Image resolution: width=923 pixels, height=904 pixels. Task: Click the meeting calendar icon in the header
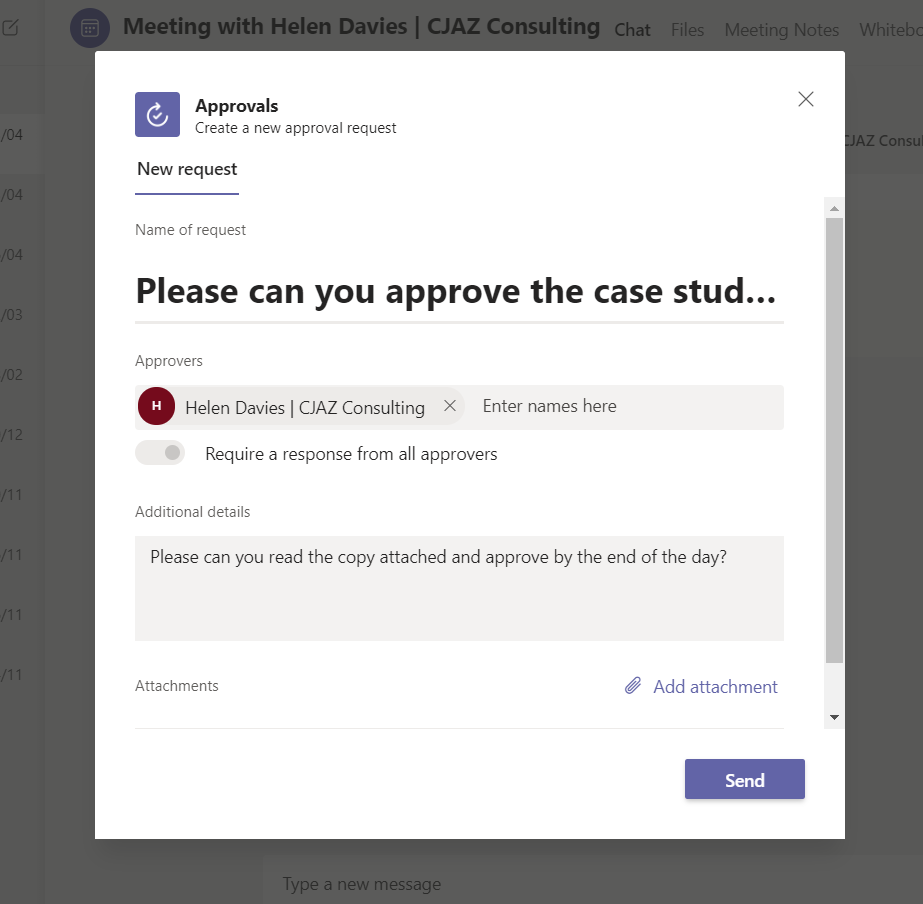coord(89,28)
